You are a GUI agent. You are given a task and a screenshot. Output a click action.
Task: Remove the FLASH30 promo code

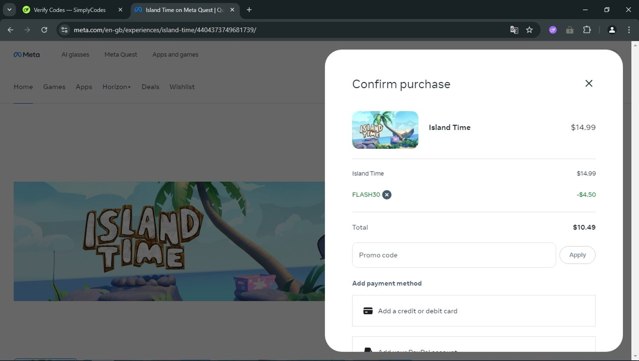point(387,195)
